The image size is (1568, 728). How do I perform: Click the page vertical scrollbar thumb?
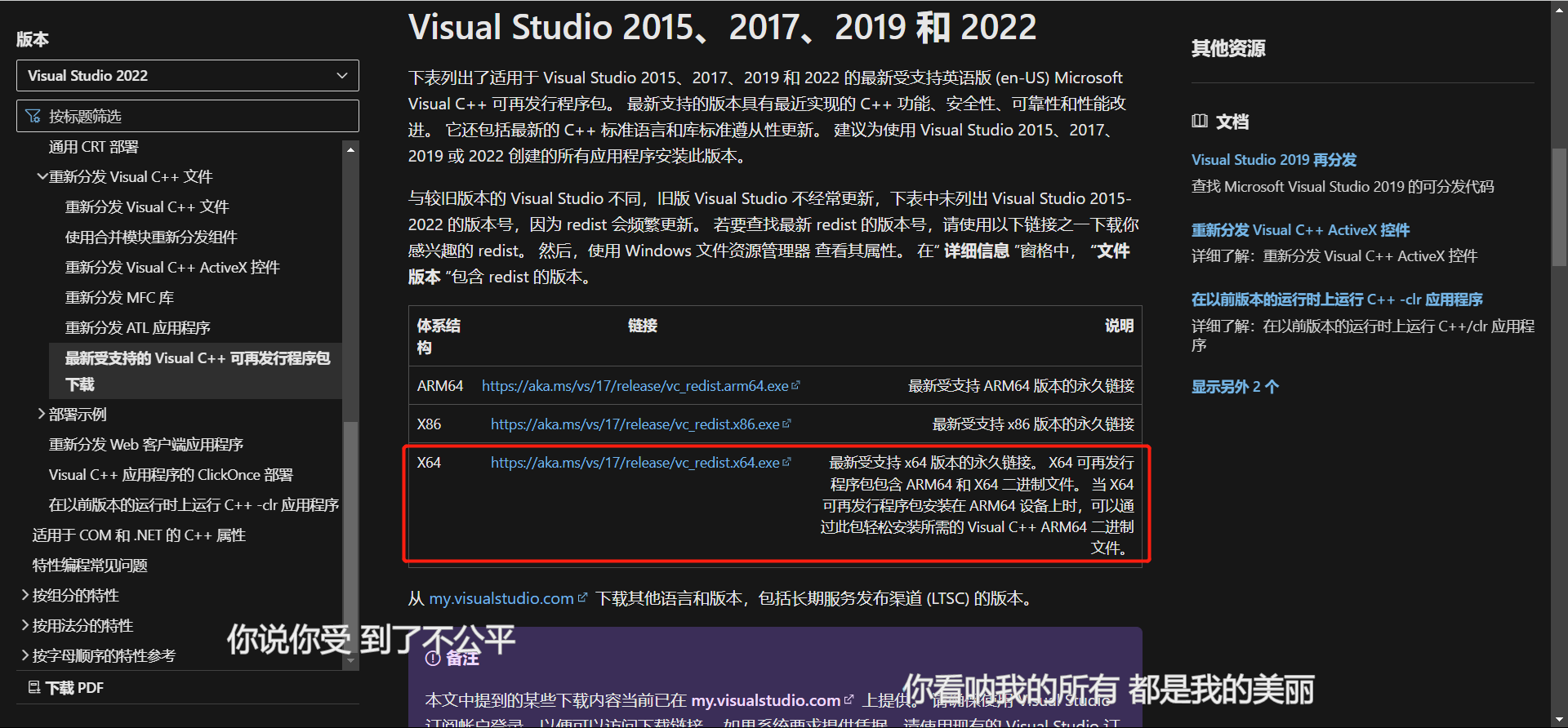tap(1559, 206)
